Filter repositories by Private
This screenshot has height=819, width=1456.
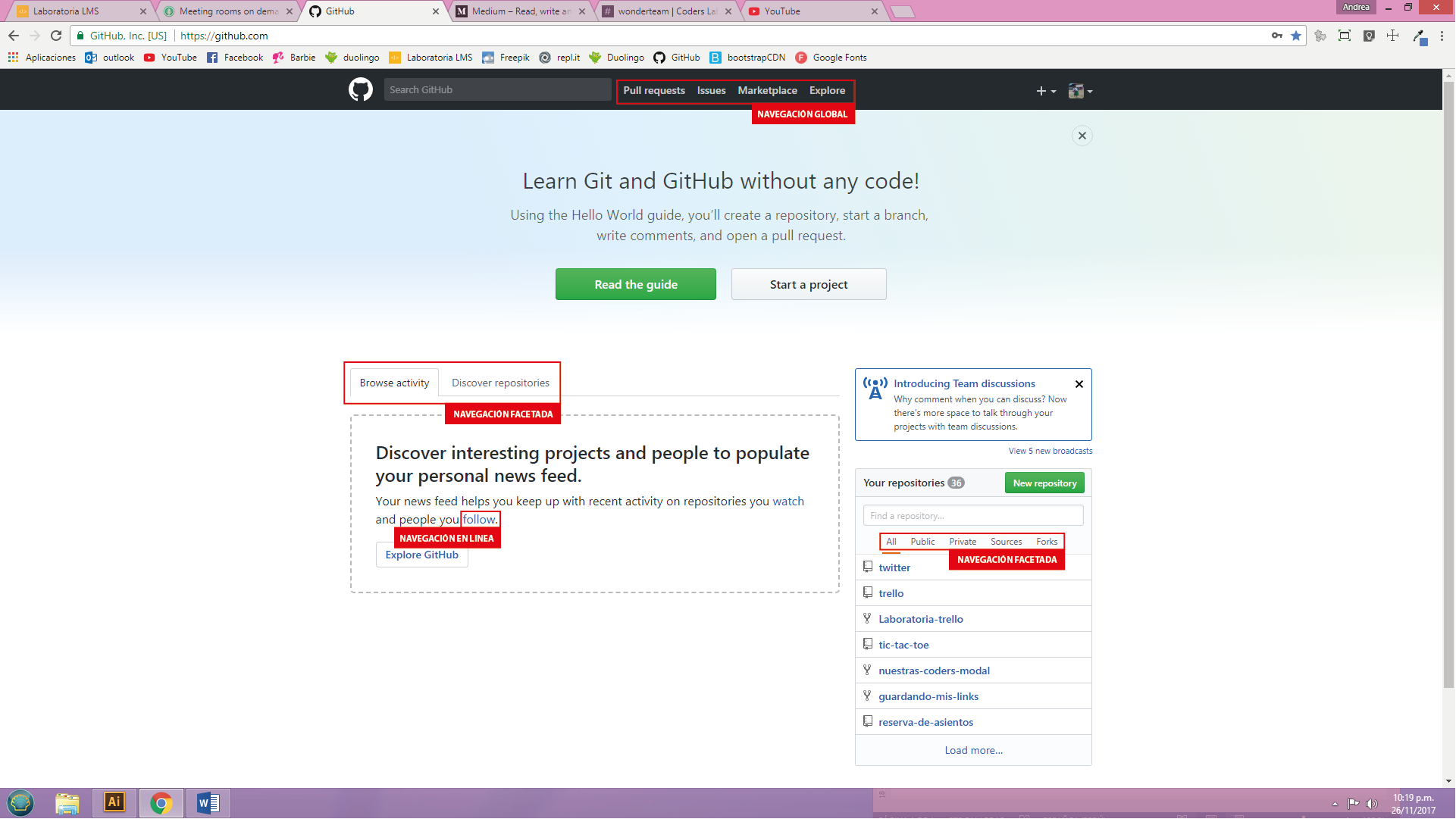(x=963, y=542)
